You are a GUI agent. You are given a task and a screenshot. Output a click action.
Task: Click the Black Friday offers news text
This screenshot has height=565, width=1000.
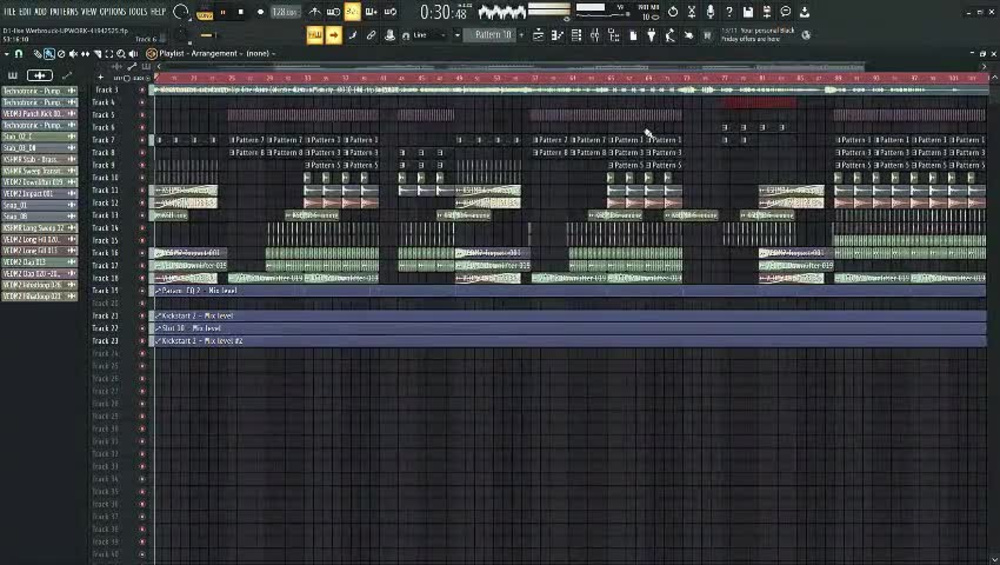[x=758, y=34]
